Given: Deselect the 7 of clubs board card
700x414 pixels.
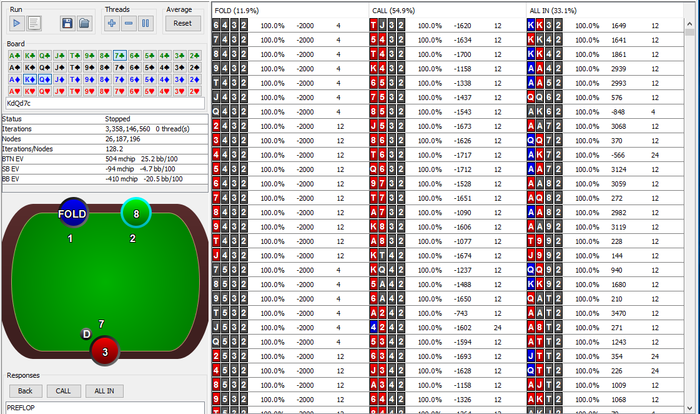Looking at the screenshot, I should coord(120,55).
